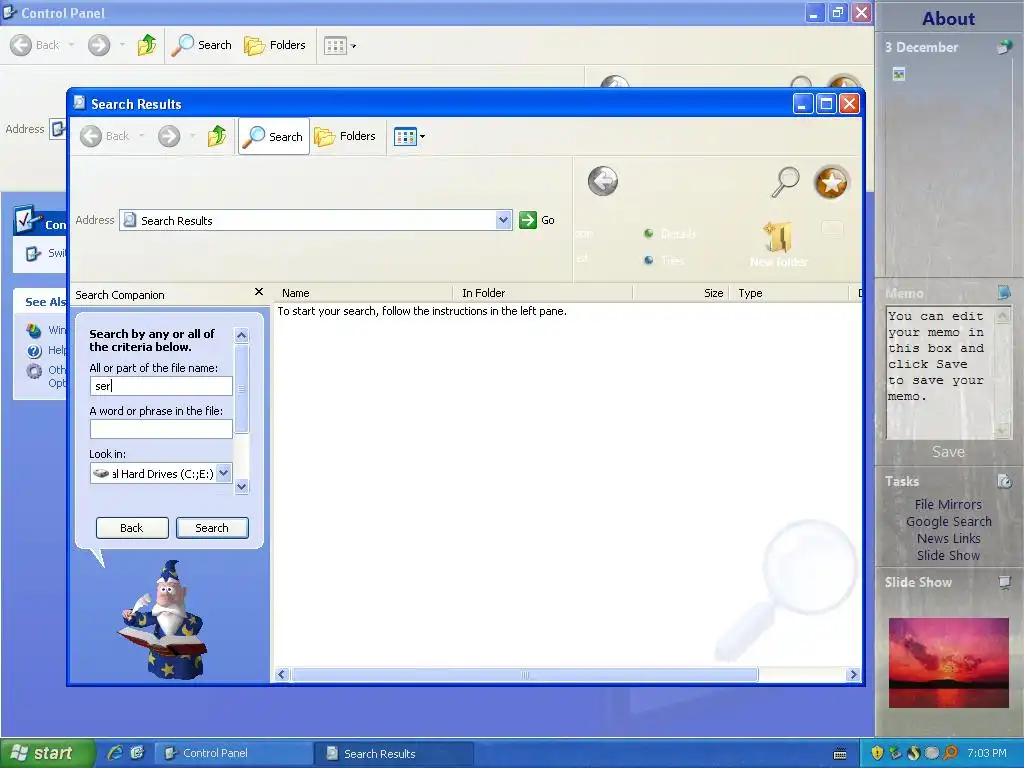Click small picture icon under date
The height and width of the screenshot is (768, 1024).
tap(899, 74)
